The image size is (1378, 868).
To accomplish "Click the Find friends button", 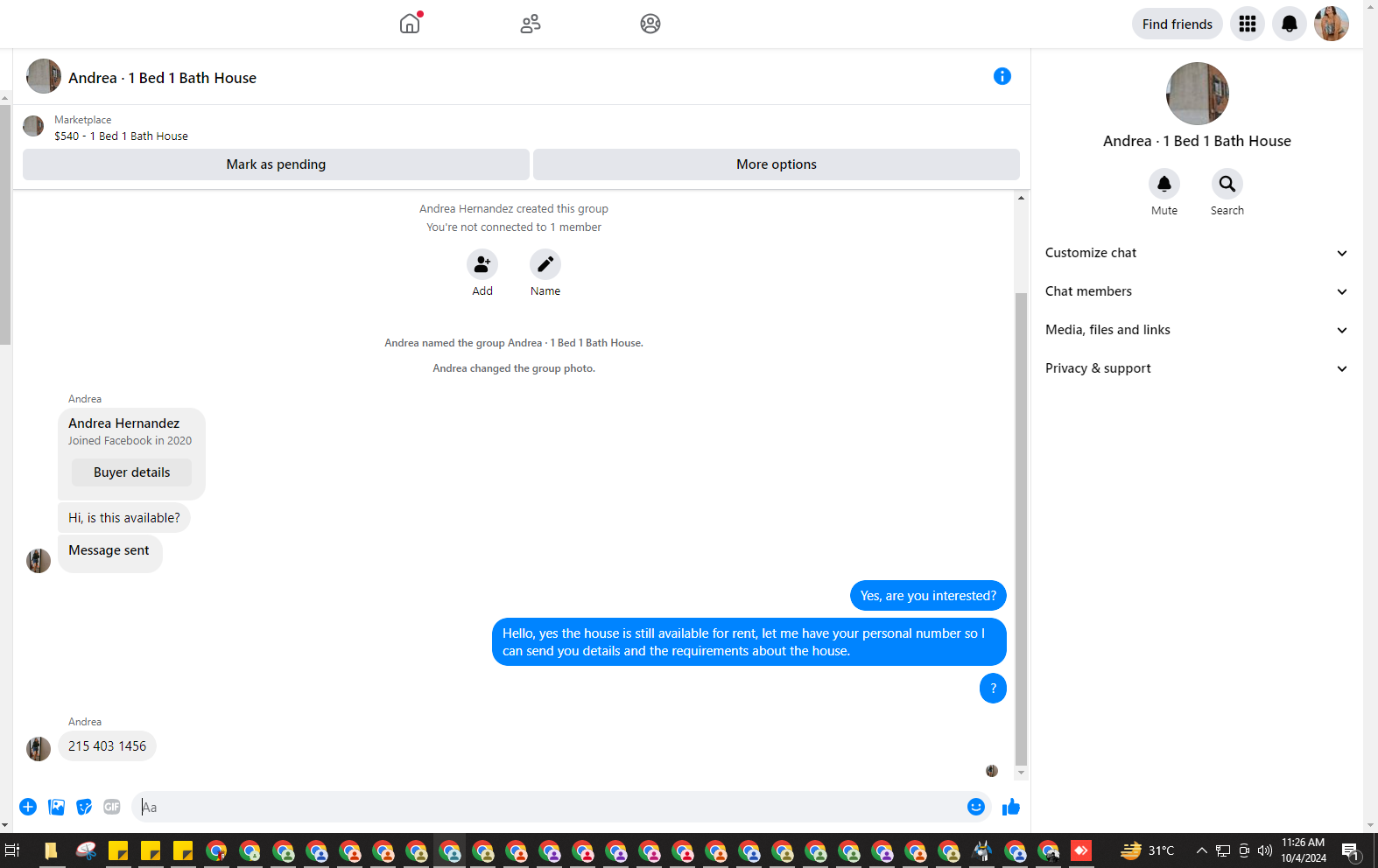I will pos(1177,24).
